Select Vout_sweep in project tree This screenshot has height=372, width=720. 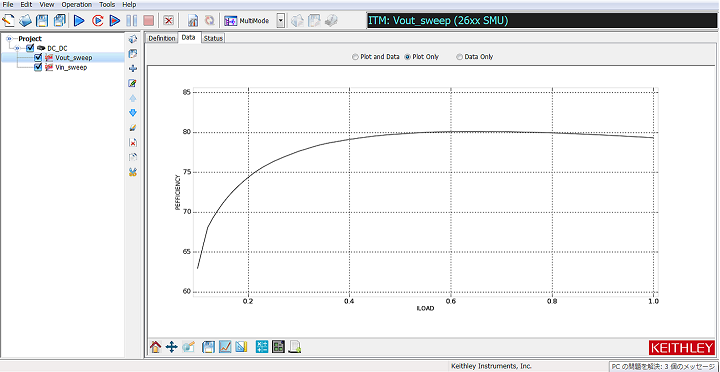(73, 58)
